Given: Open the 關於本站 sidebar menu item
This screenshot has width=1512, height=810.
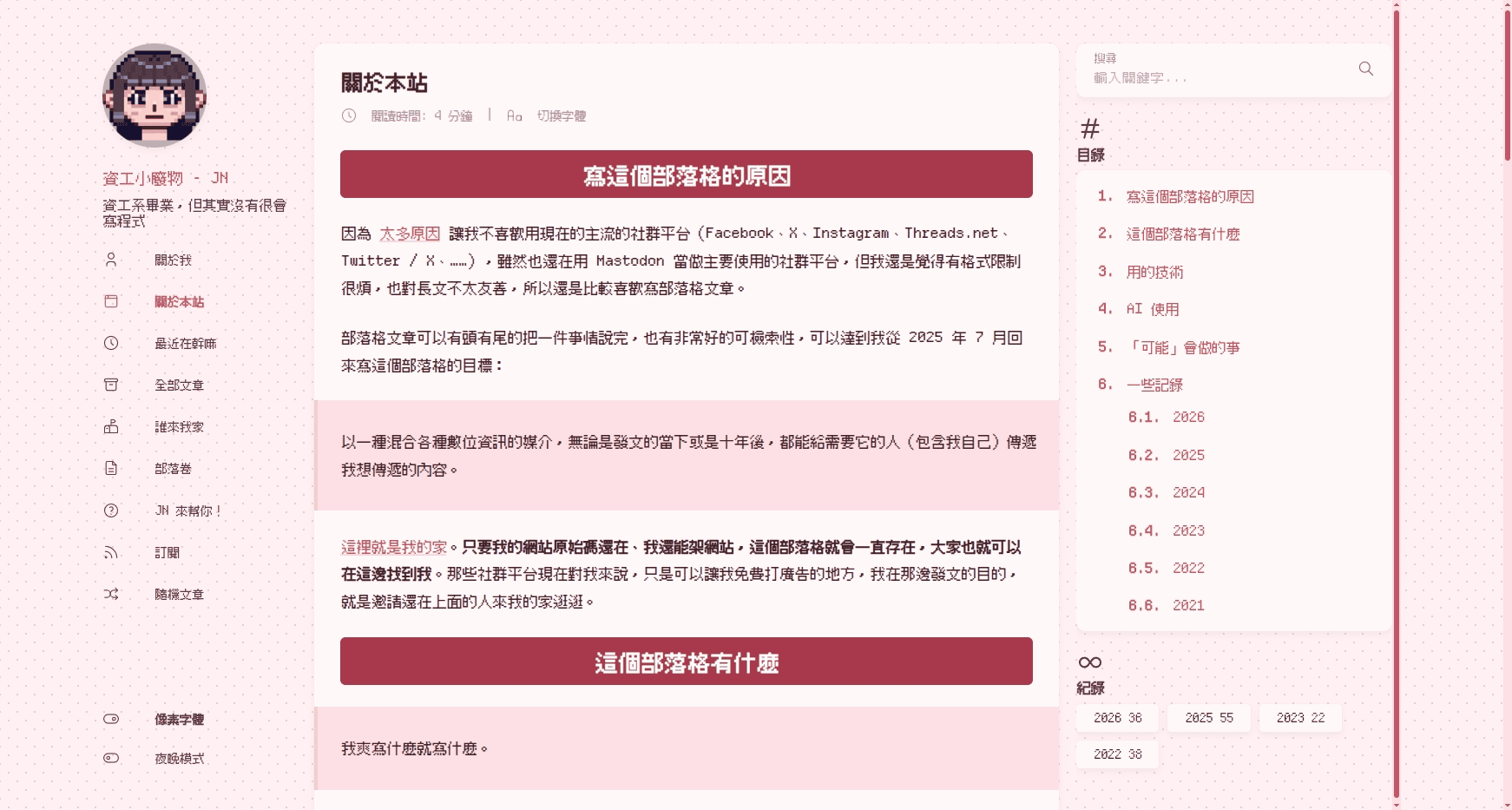Looking at the screenshot, I should (179, 302).
